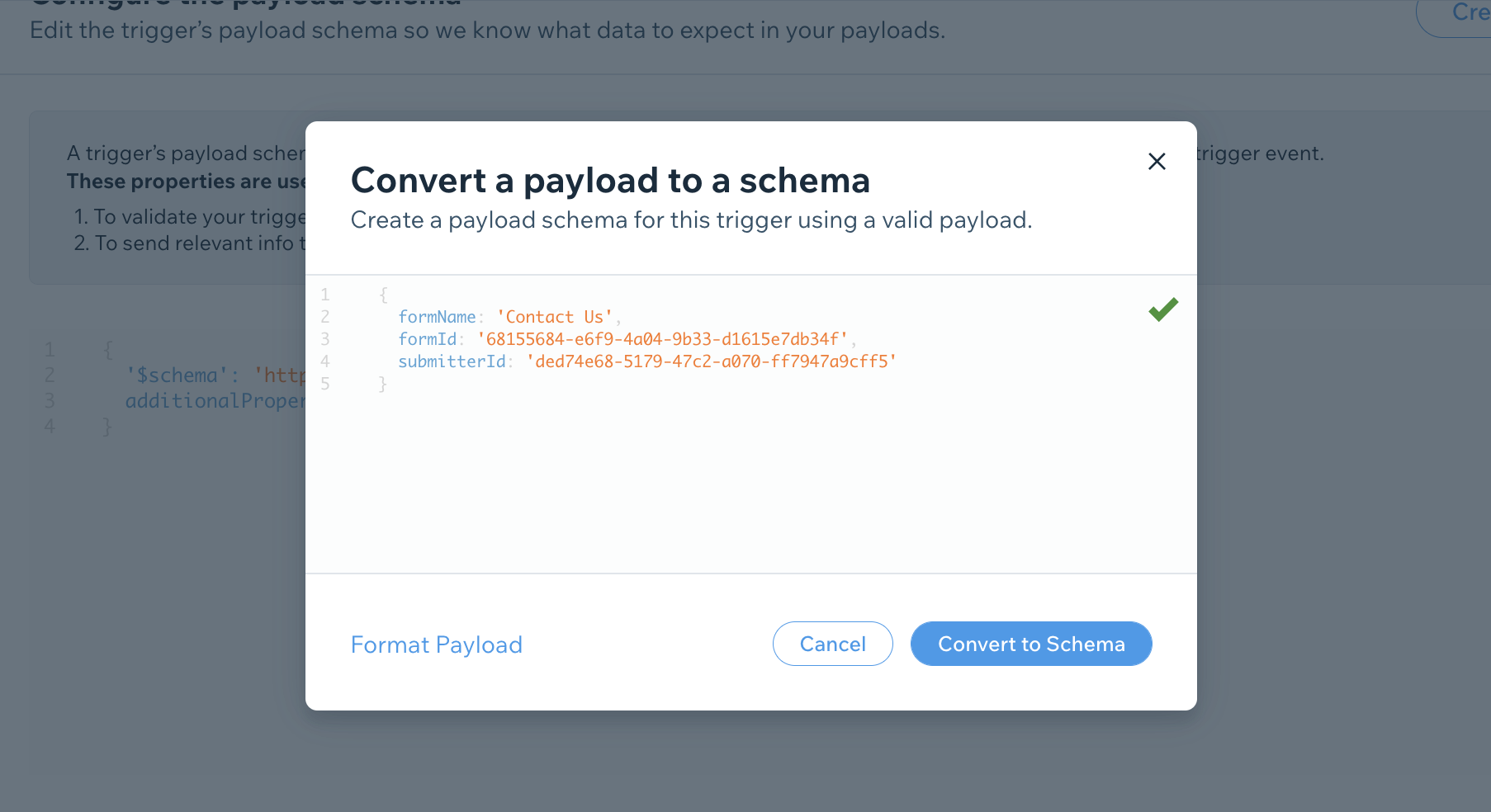Click the closing brace on line 5
The width and height of the screenshot is (1491, 812).
(x=382, y=384)
